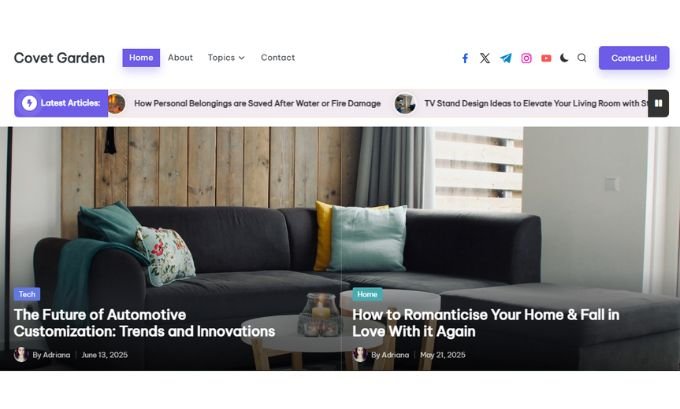The image size is (680, 409).
Task: Open the Covet Garden site logo
Action: pos(59,58)
